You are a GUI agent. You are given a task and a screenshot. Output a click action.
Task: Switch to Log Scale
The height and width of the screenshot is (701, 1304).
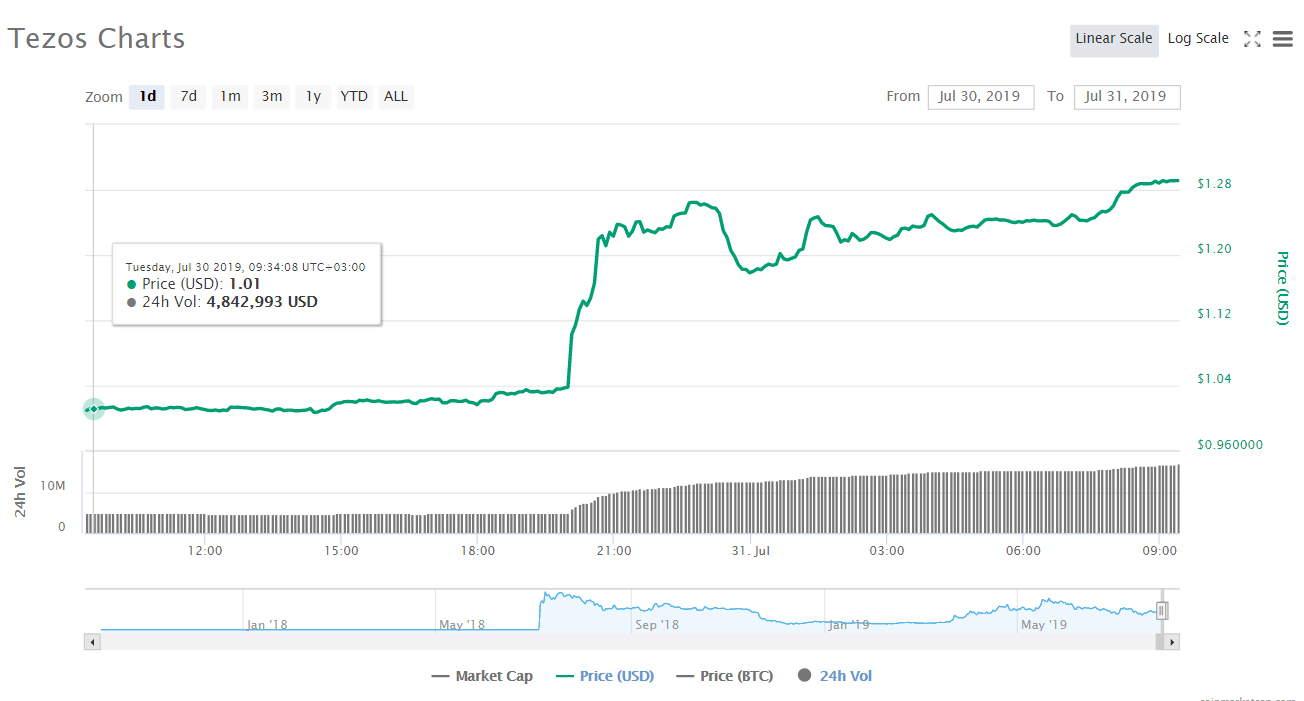pyautogui.click(x=1198, y=39)
